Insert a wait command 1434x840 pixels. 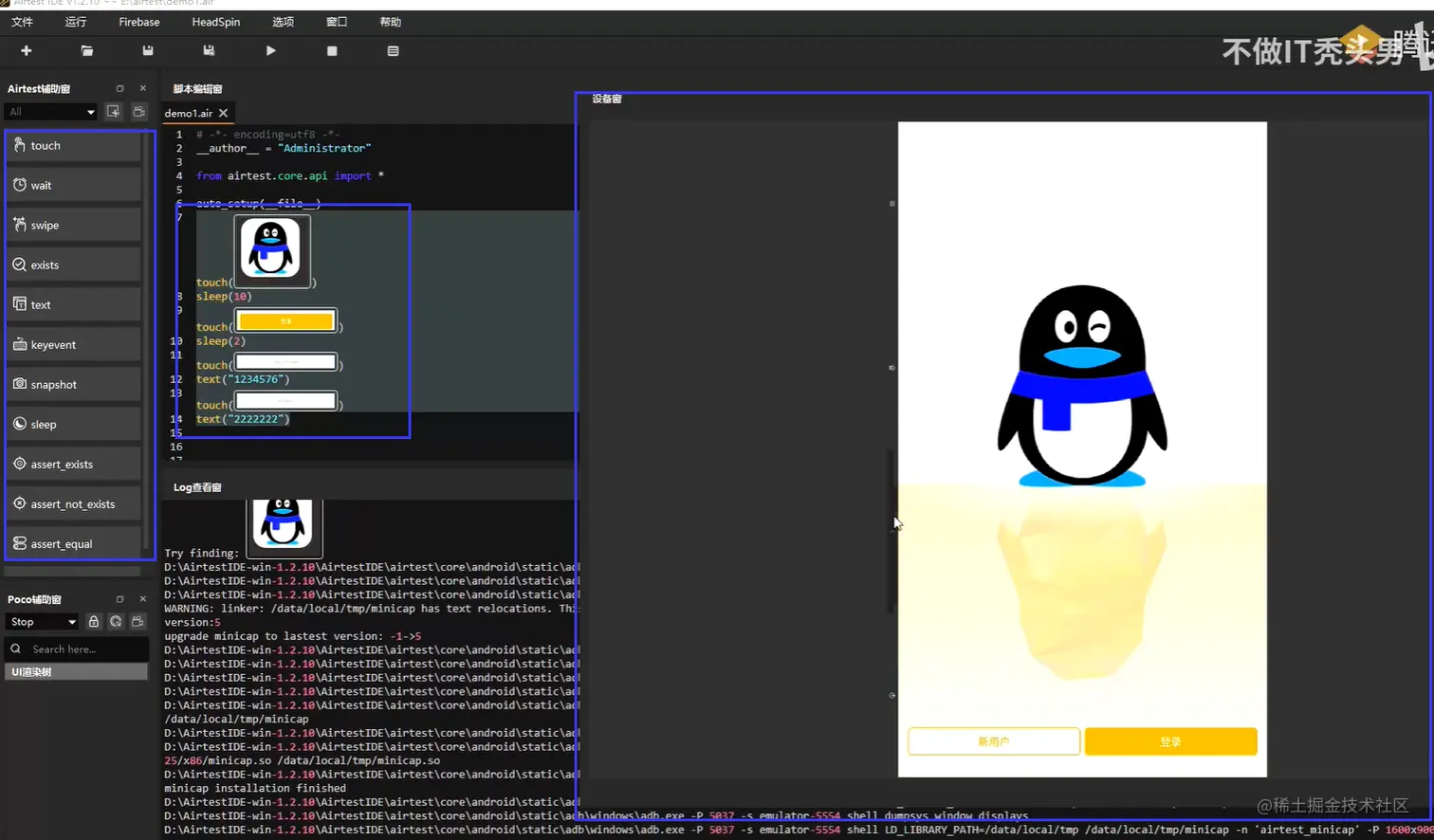(75, 186)
